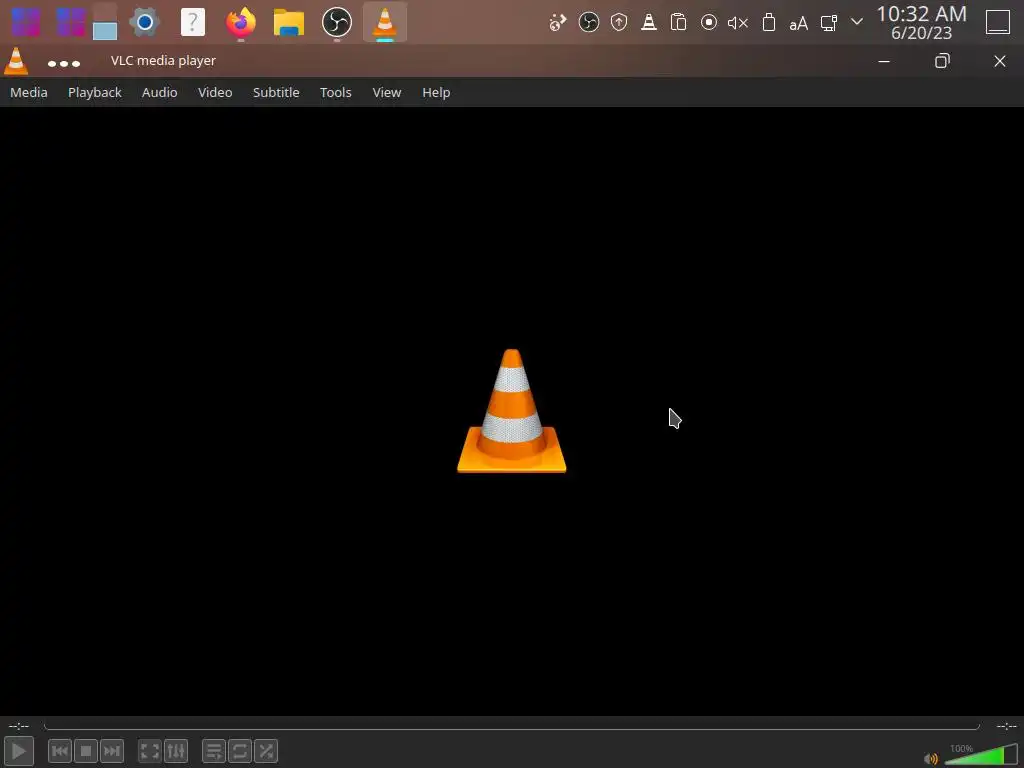Image resolution: width=1024 pixels, height=768 pixels.
Task: Click the recording indicator tray icon
Action: pyautogui.click(x=709, y=22)
